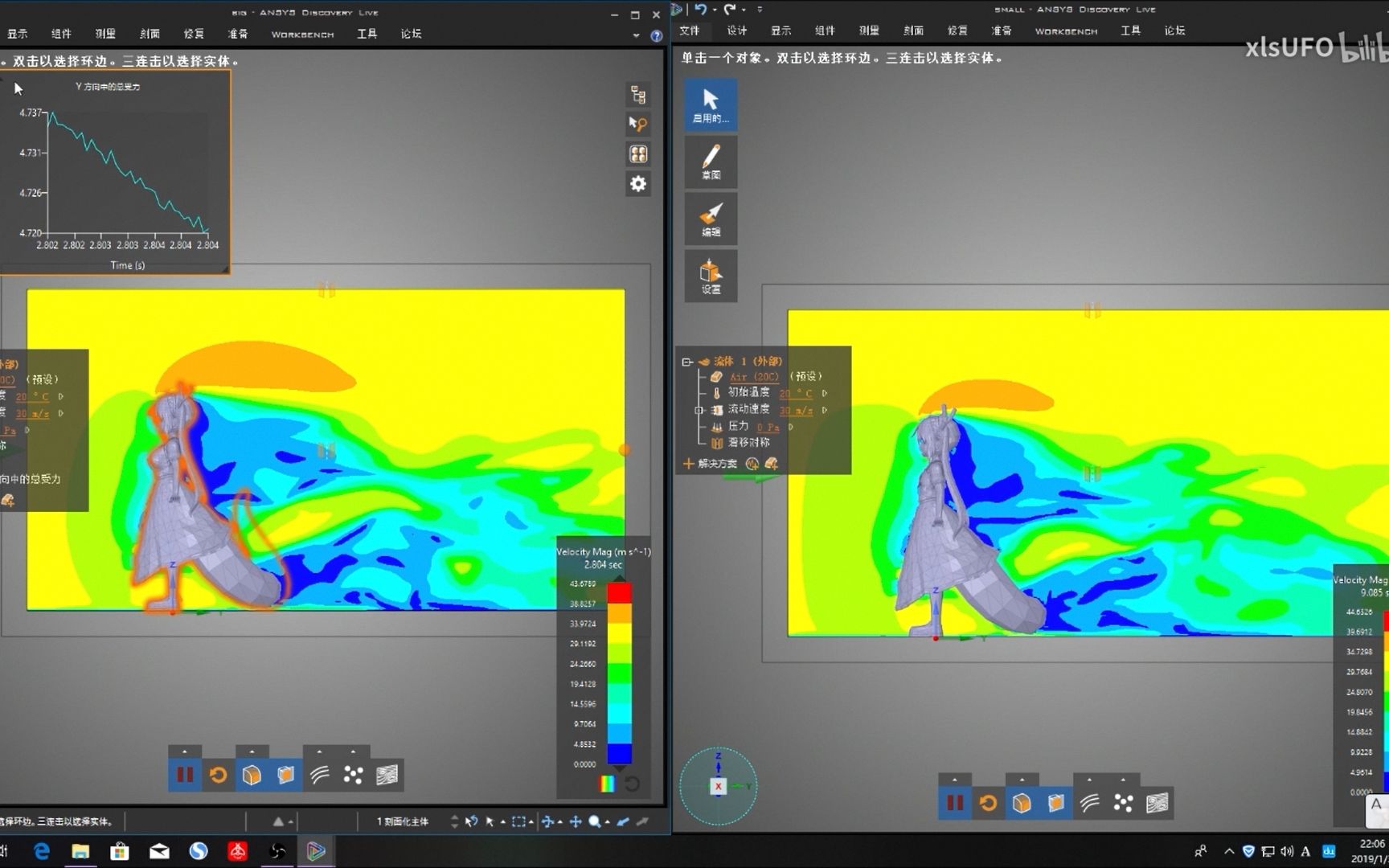Click the red 43.6780 legend color band
The height and width of the screenshot is (868, 1389).
point(619,593)
